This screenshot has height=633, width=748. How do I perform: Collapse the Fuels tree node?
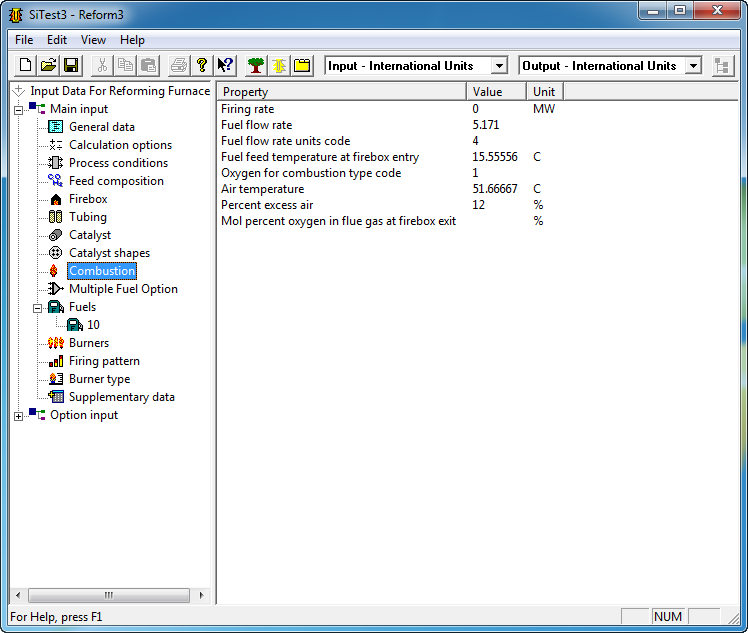click(37, 309)
